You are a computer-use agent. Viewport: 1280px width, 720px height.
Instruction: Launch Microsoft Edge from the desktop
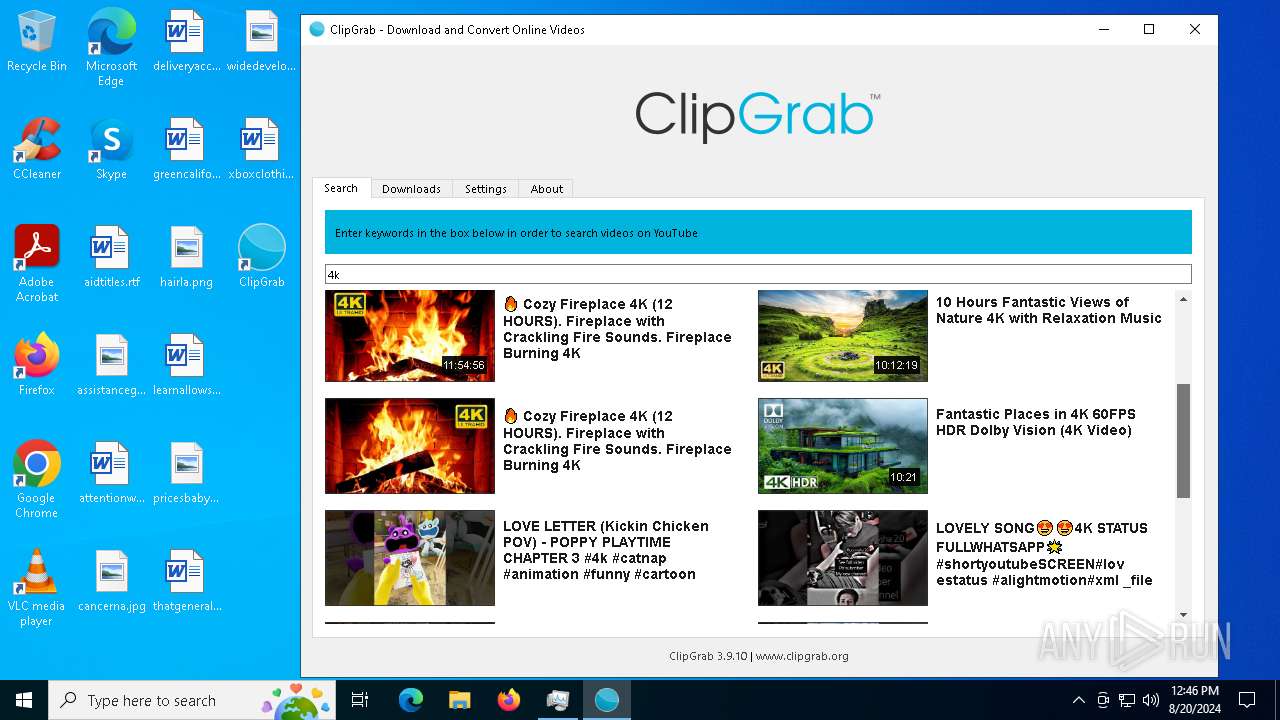tap(111, 48)
